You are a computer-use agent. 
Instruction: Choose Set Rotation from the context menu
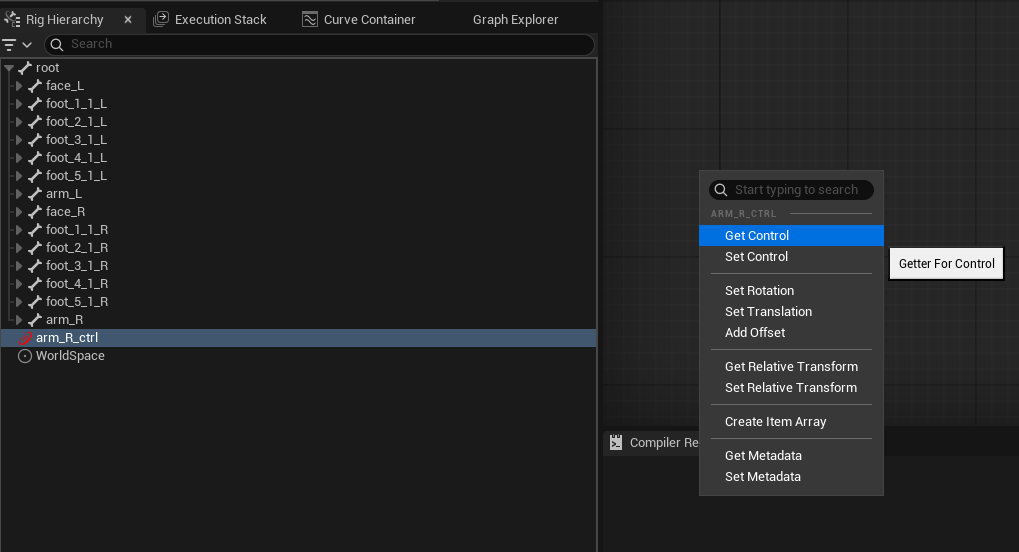click(791, 291)
